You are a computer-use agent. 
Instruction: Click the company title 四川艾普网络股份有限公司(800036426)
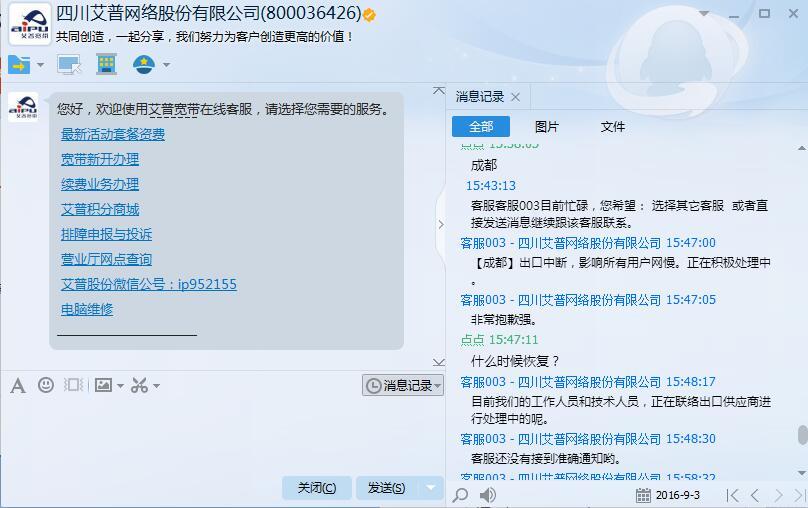coord(209,13)
